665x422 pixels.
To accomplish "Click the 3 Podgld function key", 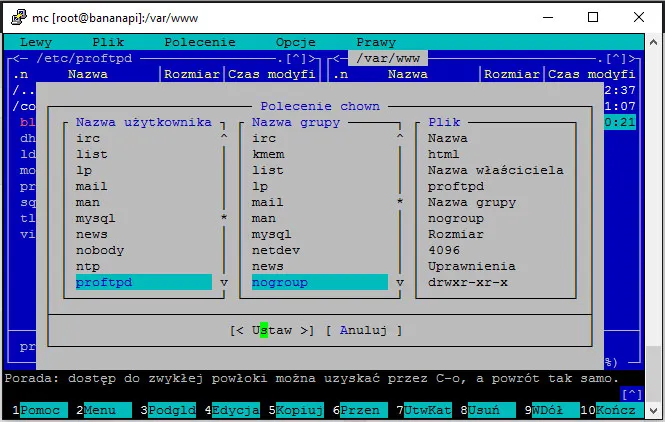I will (x=168, y=410).
